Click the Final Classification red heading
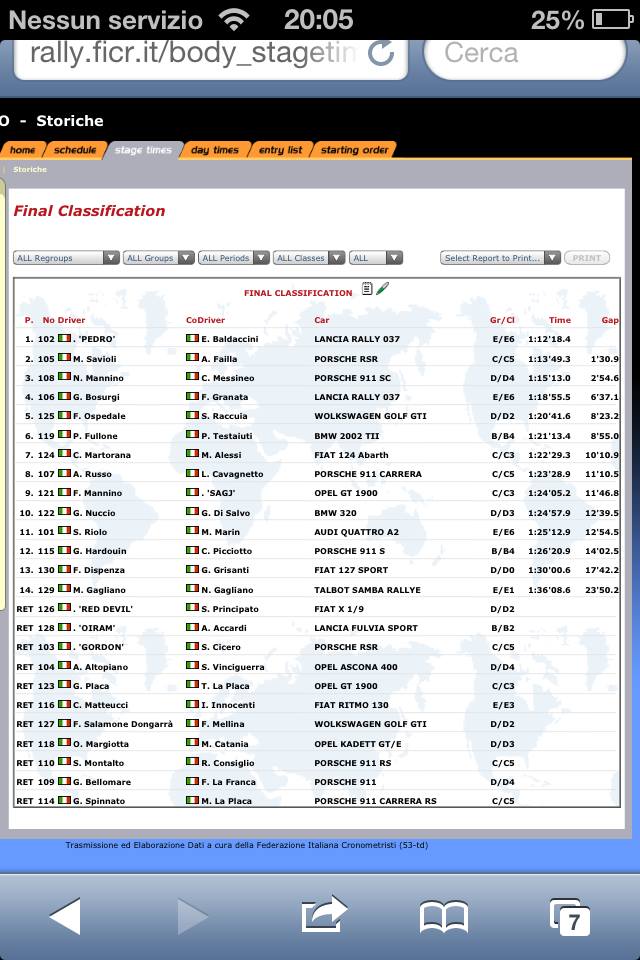The width and height of the screenshot is (640, 960). 89,211
